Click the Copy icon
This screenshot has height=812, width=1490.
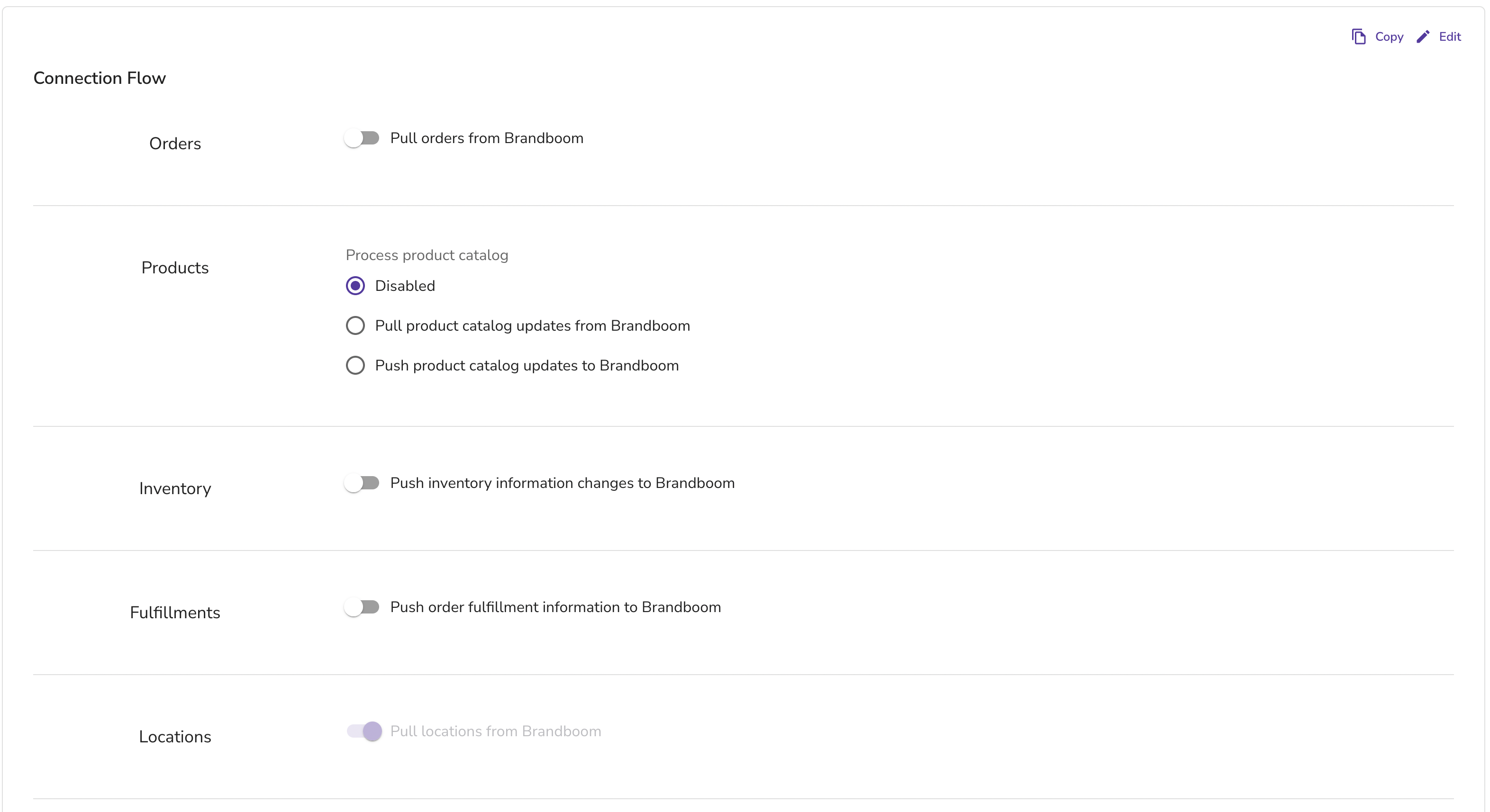(1359, 36)
